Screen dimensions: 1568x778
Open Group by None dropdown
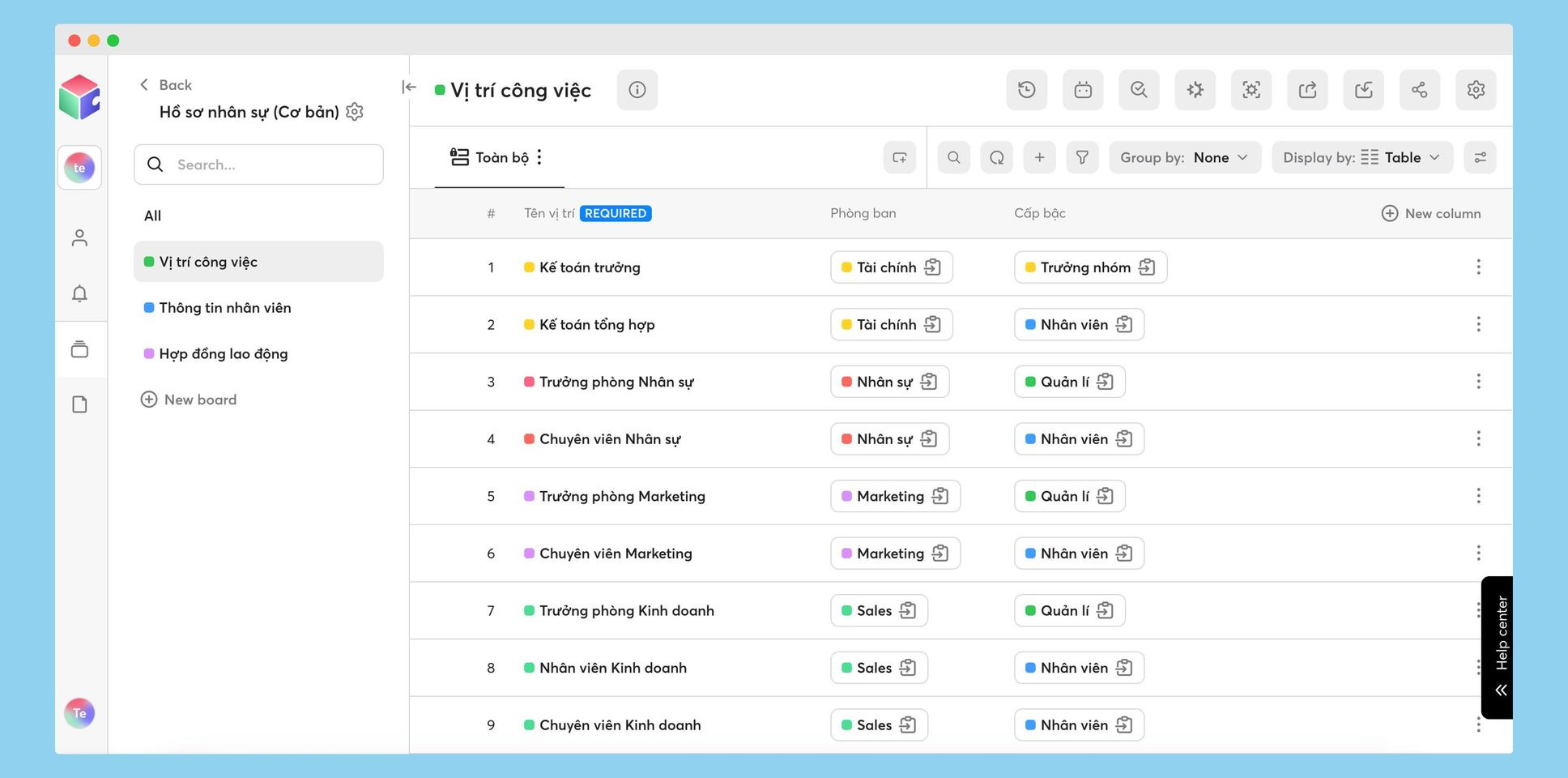[1185, 157]
